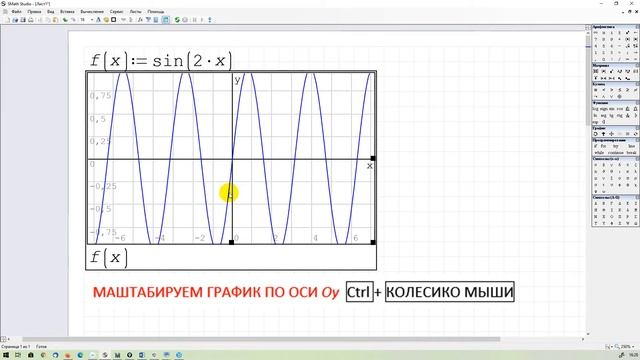This screenshot has width=640, height=360.
Task: Click the Print toolbar icon
Action: tap(31, 20)
